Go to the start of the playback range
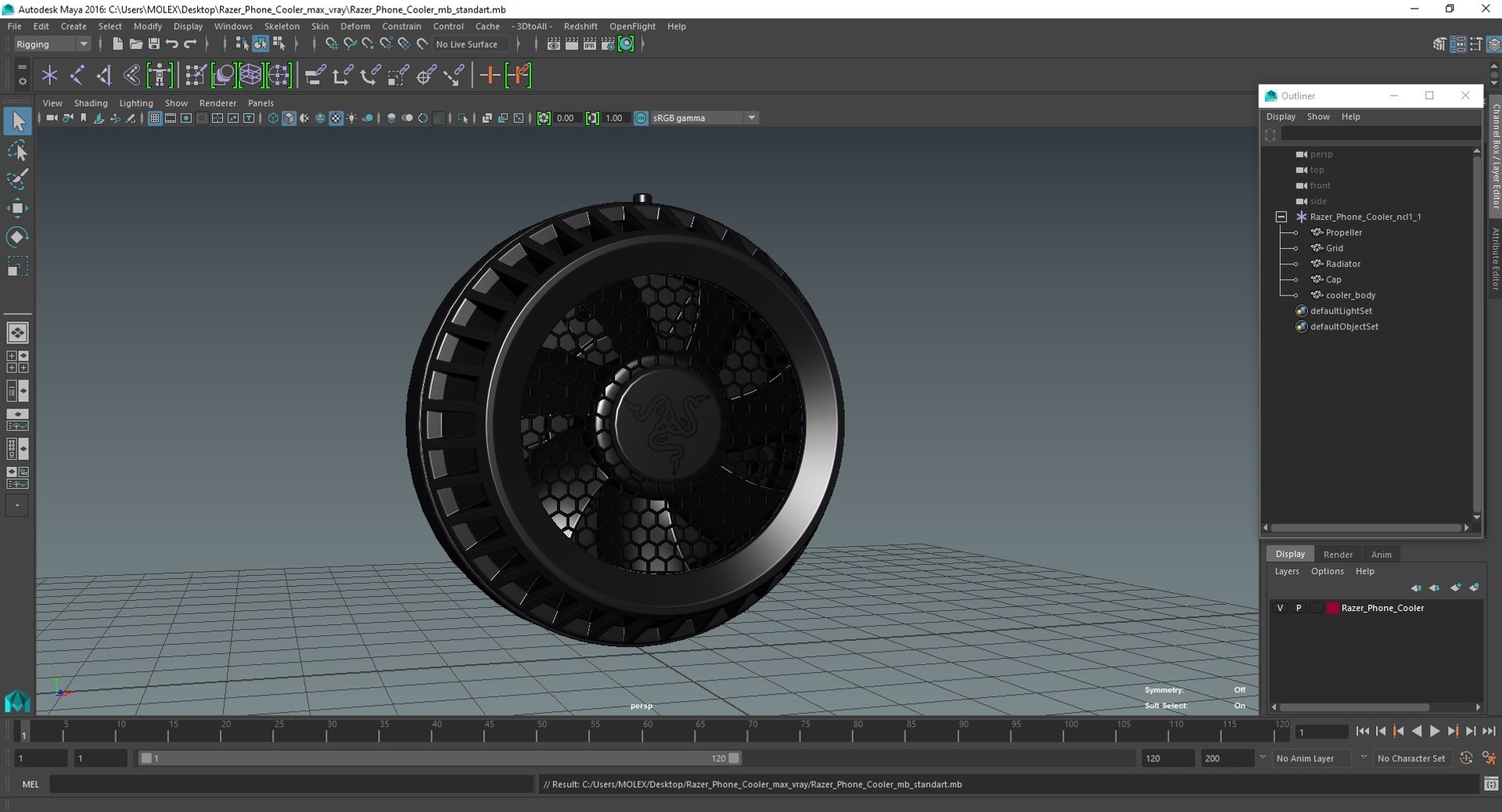This screenshot has width=1502, height=812. (x=1363, y=731)
